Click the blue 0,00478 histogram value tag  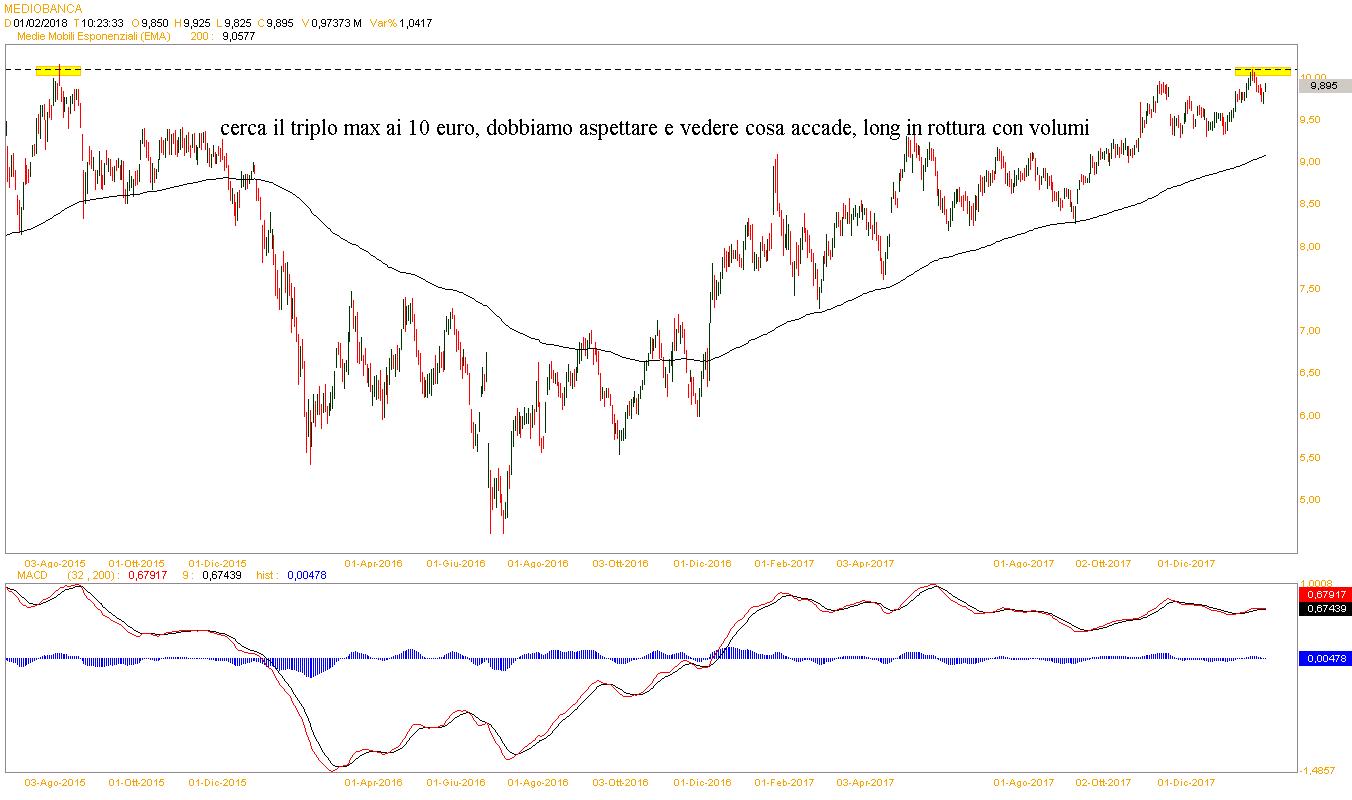tap(1325, 658)
